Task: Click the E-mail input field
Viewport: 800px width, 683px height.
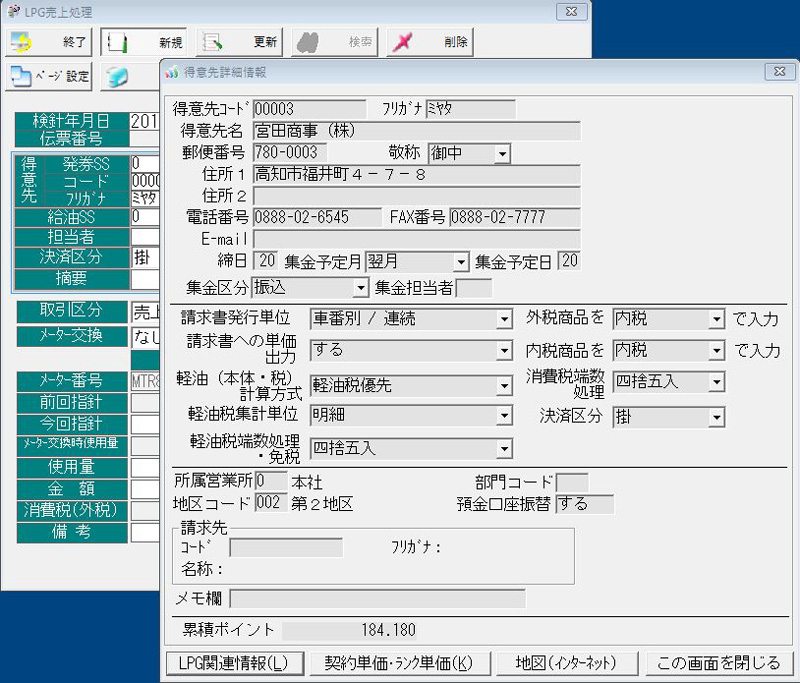Action: pos(416,239)
